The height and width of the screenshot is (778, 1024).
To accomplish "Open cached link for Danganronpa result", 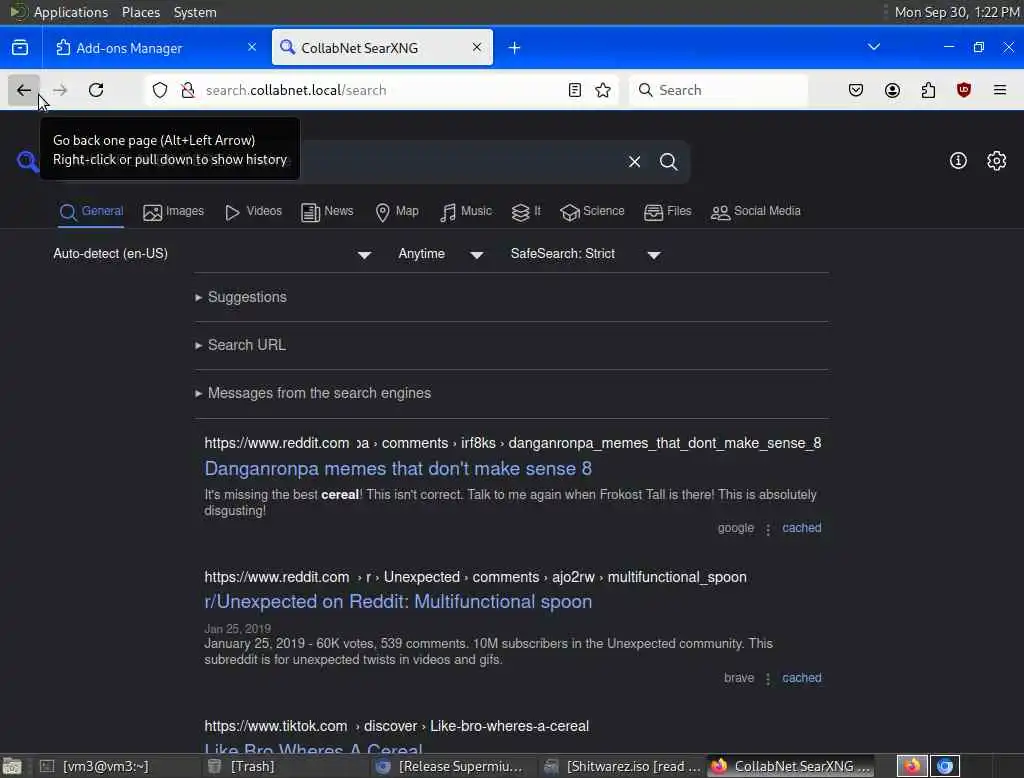I will click(801, 528).
